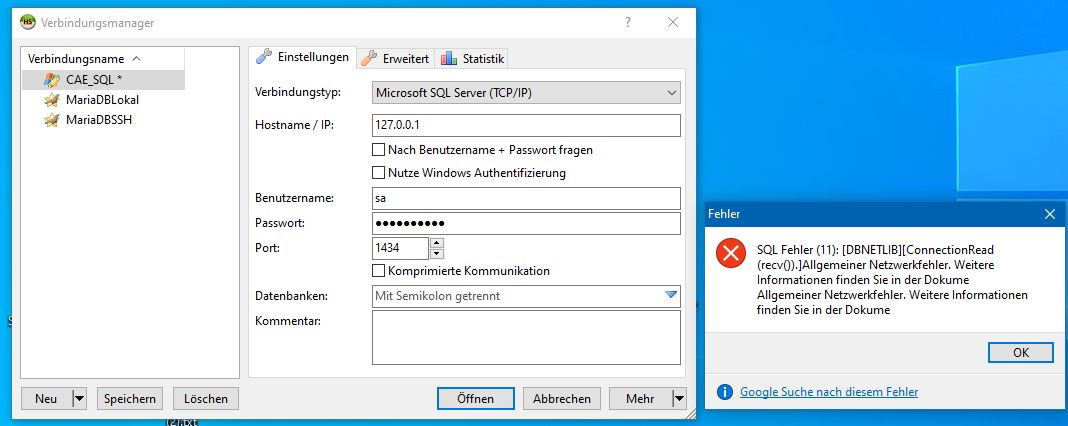Enable Nutze Windows Authentifizierung checkbox
The image size is (1068, 426).
379,172
